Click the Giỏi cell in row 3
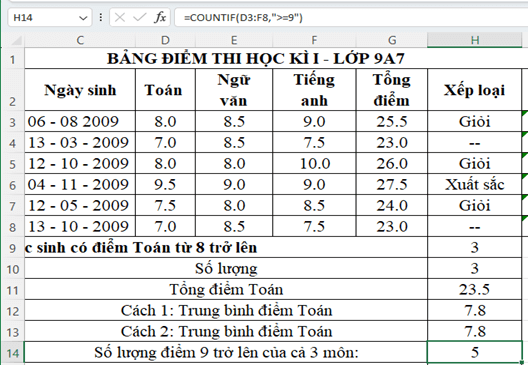The image size is (528, 365). coord(474,121)
